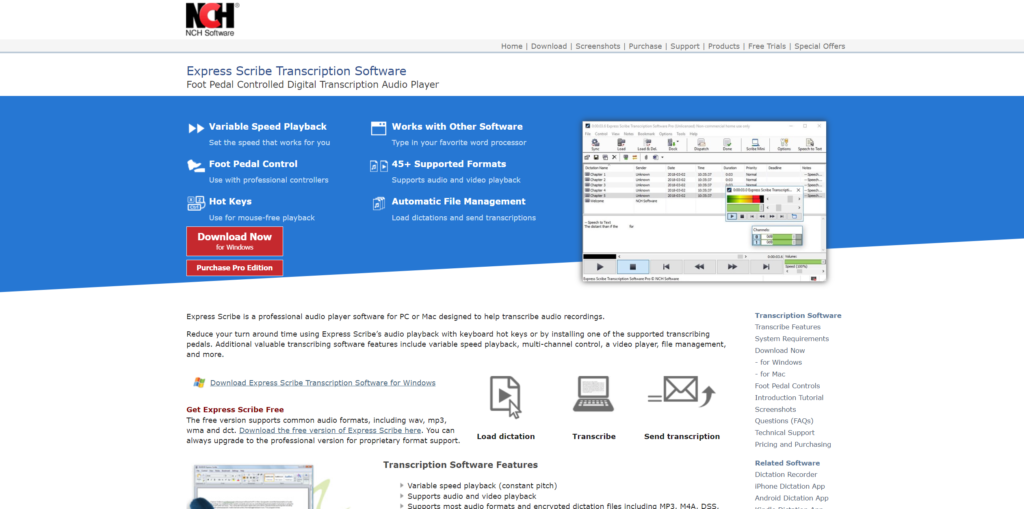Image resolution: width=1024 pixels, height=509 pixels.
Task: Click the Purchase Pro Edition button
Action: pos(234,268)
